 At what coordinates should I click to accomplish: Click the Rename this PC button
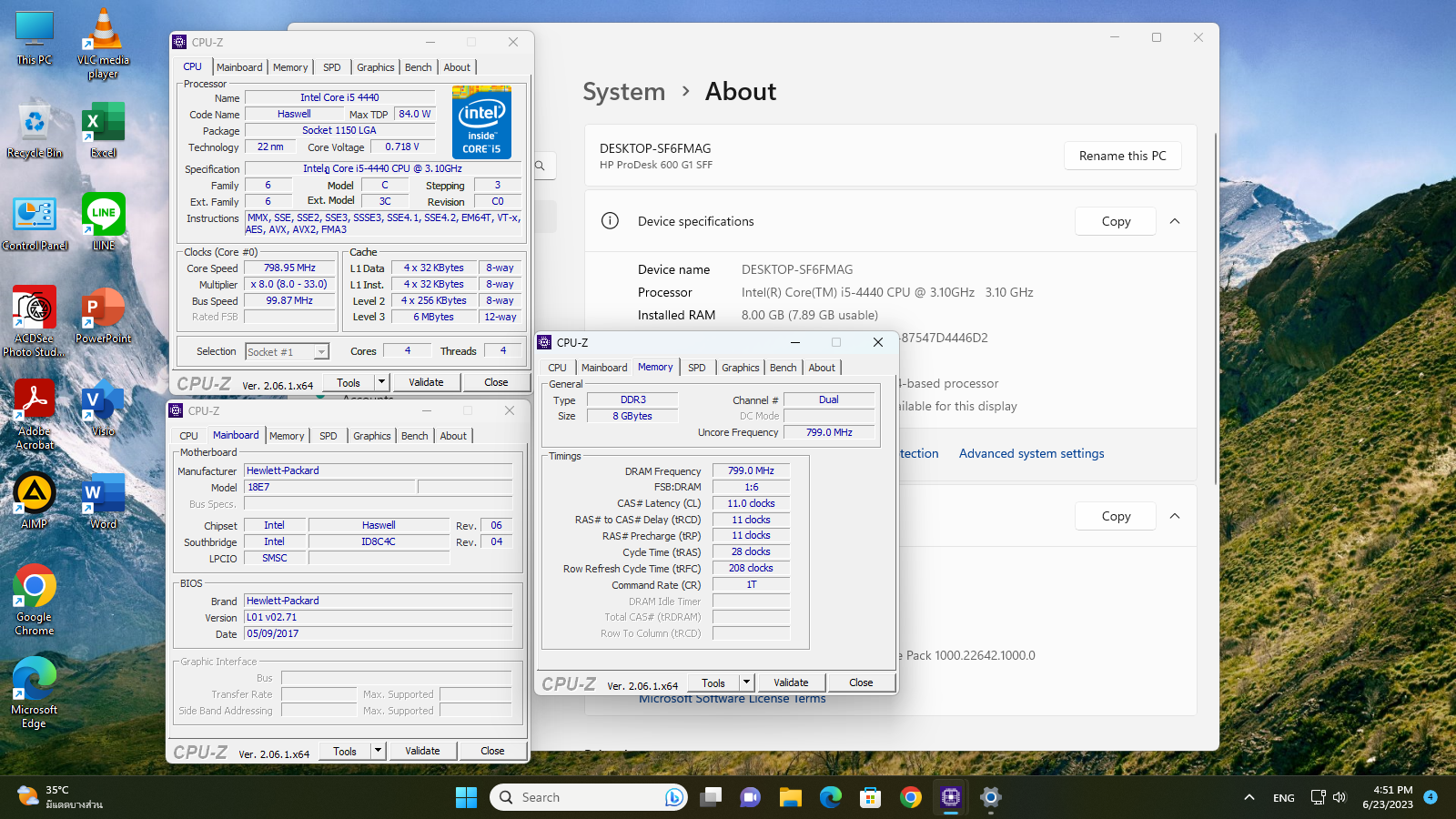(x=1122, y=156)
